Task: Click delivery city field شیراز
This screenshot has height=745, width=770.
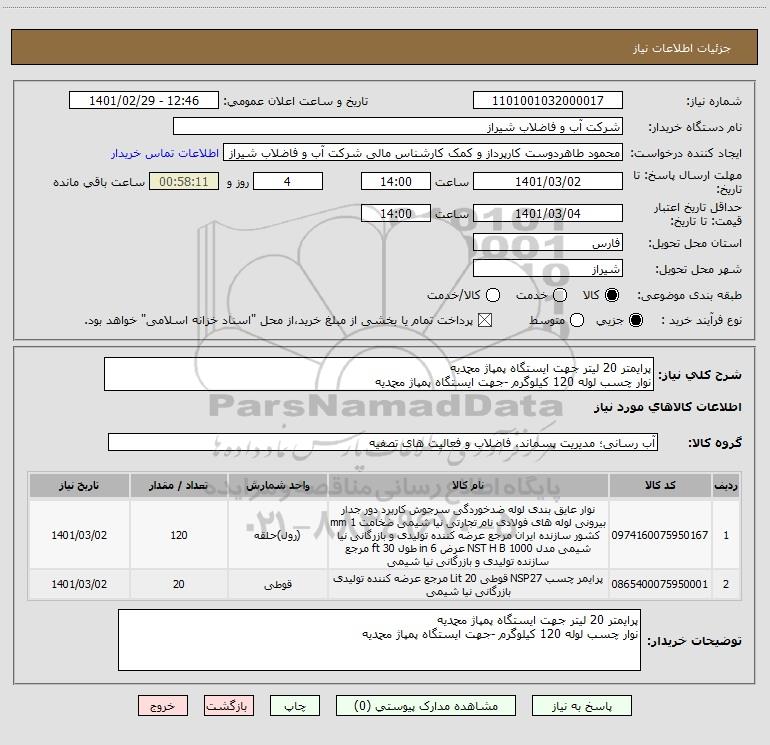Action: [548, 268]
